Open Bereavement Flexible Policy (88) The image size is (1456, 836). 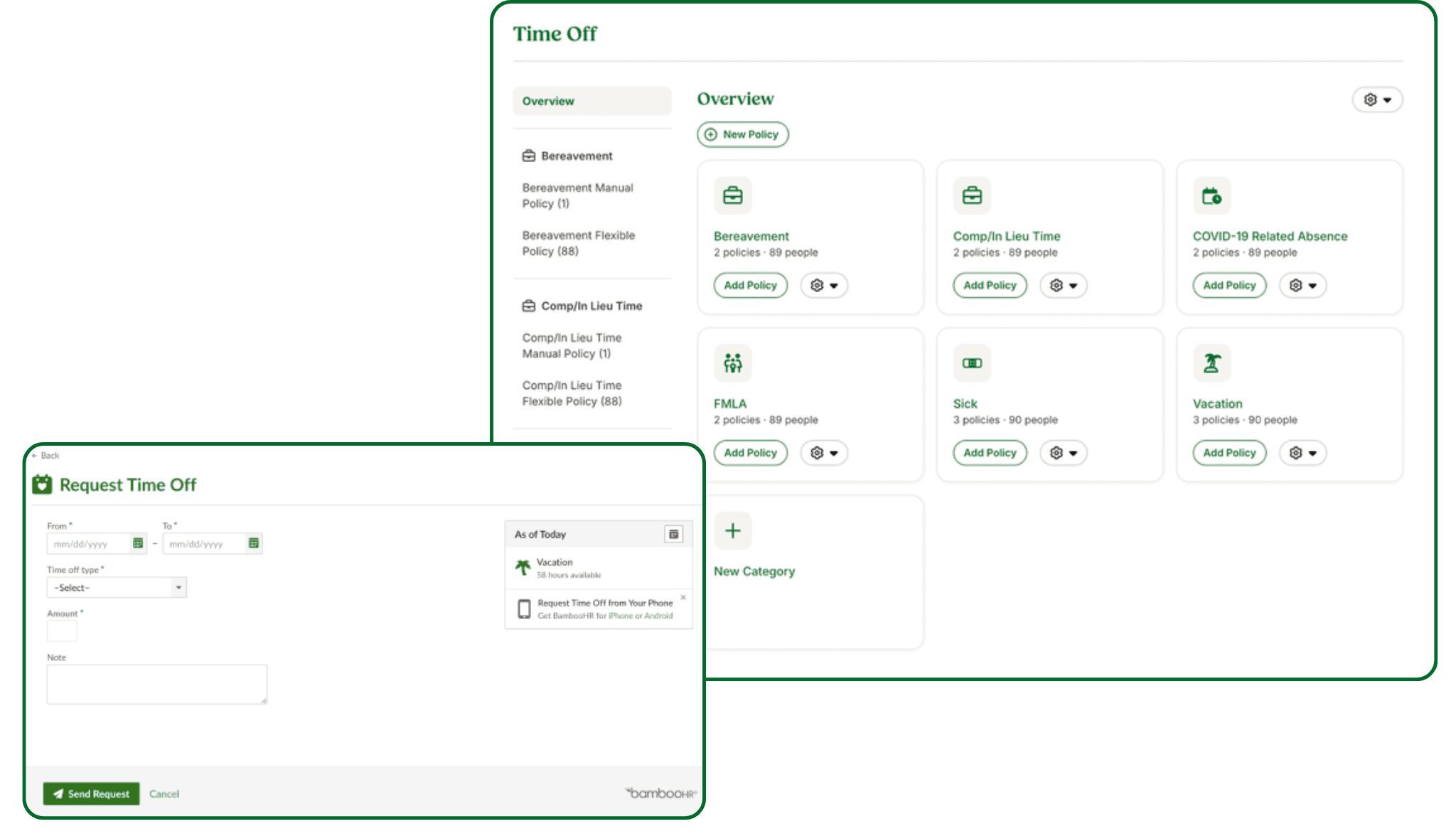point(579,243)
